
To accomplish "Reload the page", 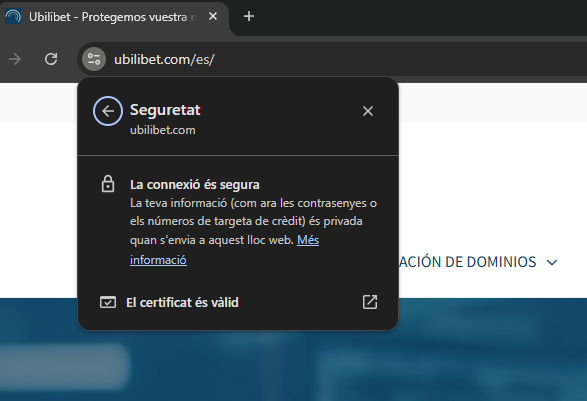I will (x=51, y=59).
